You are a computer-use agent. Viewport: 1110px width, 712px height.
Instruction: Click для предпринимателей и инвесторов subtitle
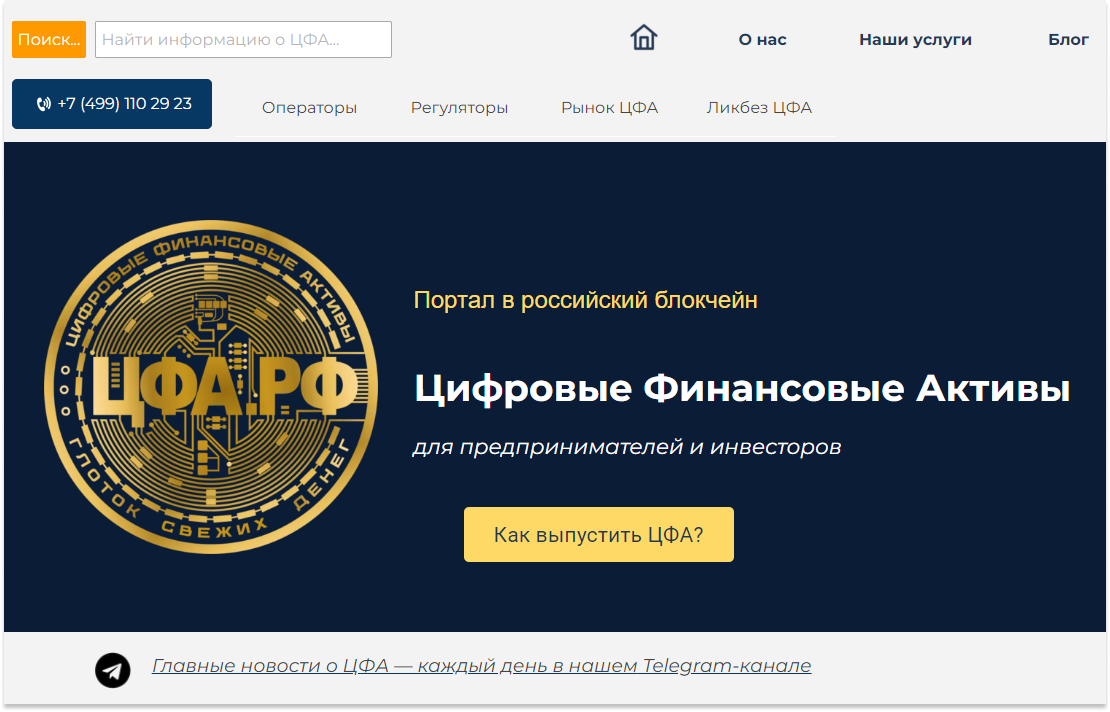pyautogui.click(x=627, y=447)
